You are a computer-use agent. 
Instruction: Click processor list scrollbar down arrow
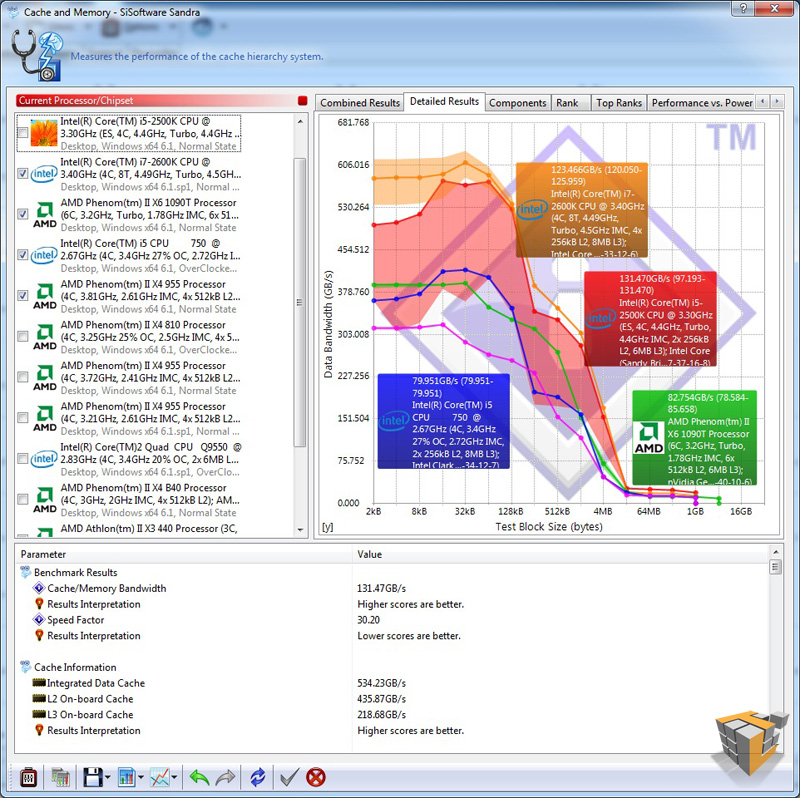300,530
